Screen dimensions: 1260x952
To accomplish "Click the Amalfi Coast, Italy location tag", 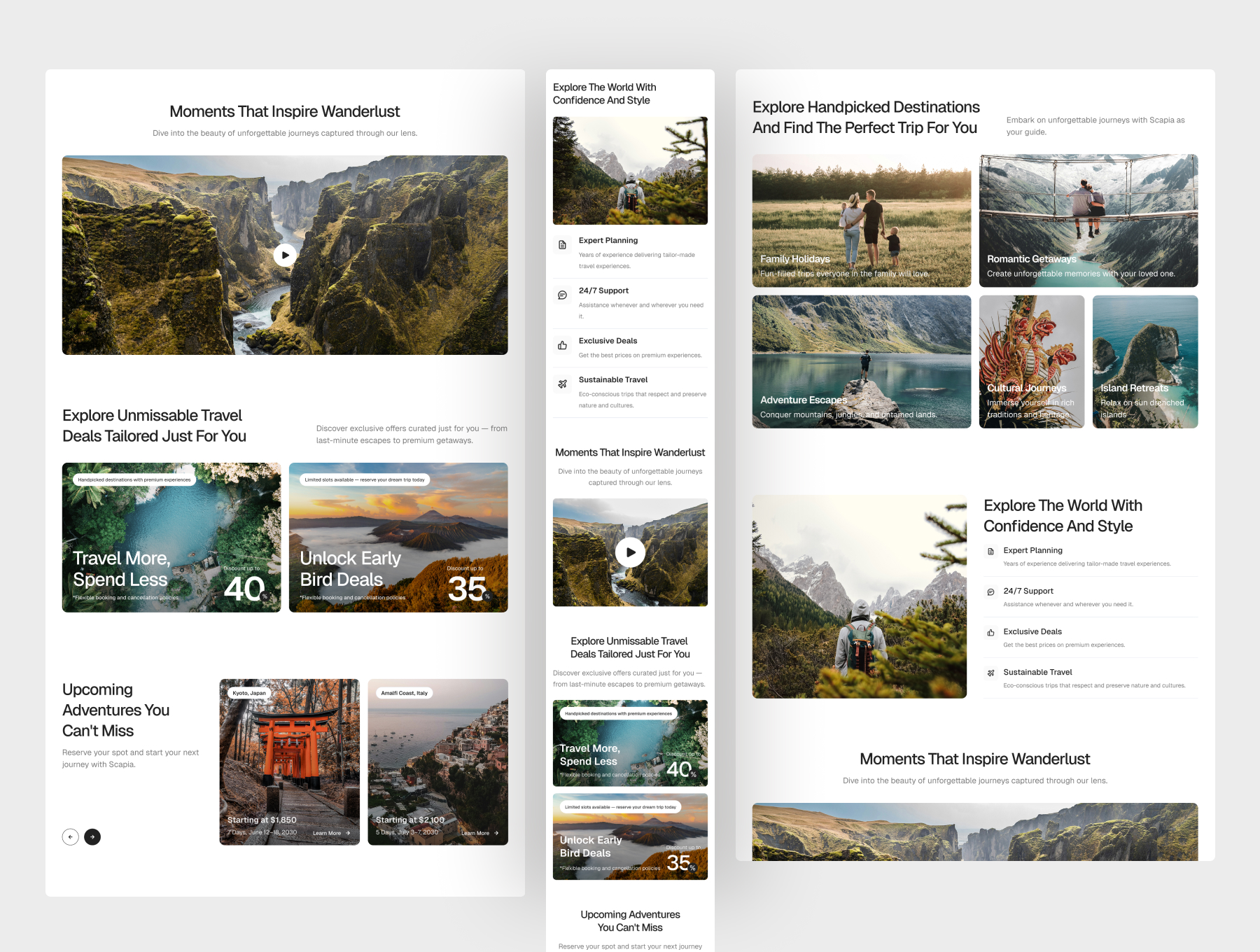I will 404,693.
